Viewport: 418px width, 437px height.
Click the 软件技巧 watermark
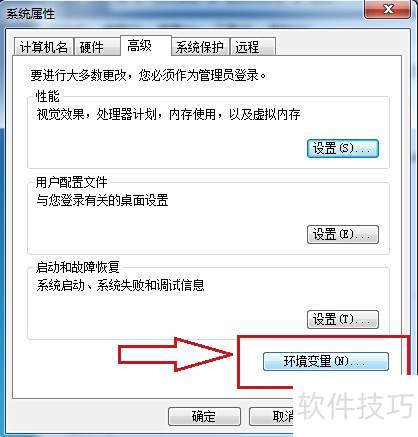point(355,405)
